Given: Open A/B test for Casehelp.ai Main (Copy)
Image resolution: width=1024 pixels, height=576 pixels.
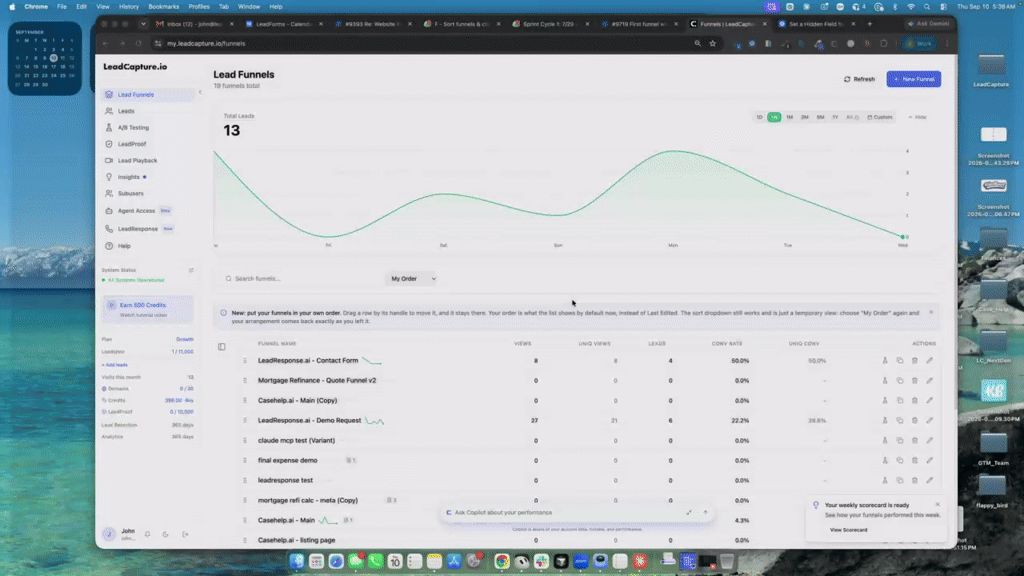Looking at the screenshot, I should [885, 400].
